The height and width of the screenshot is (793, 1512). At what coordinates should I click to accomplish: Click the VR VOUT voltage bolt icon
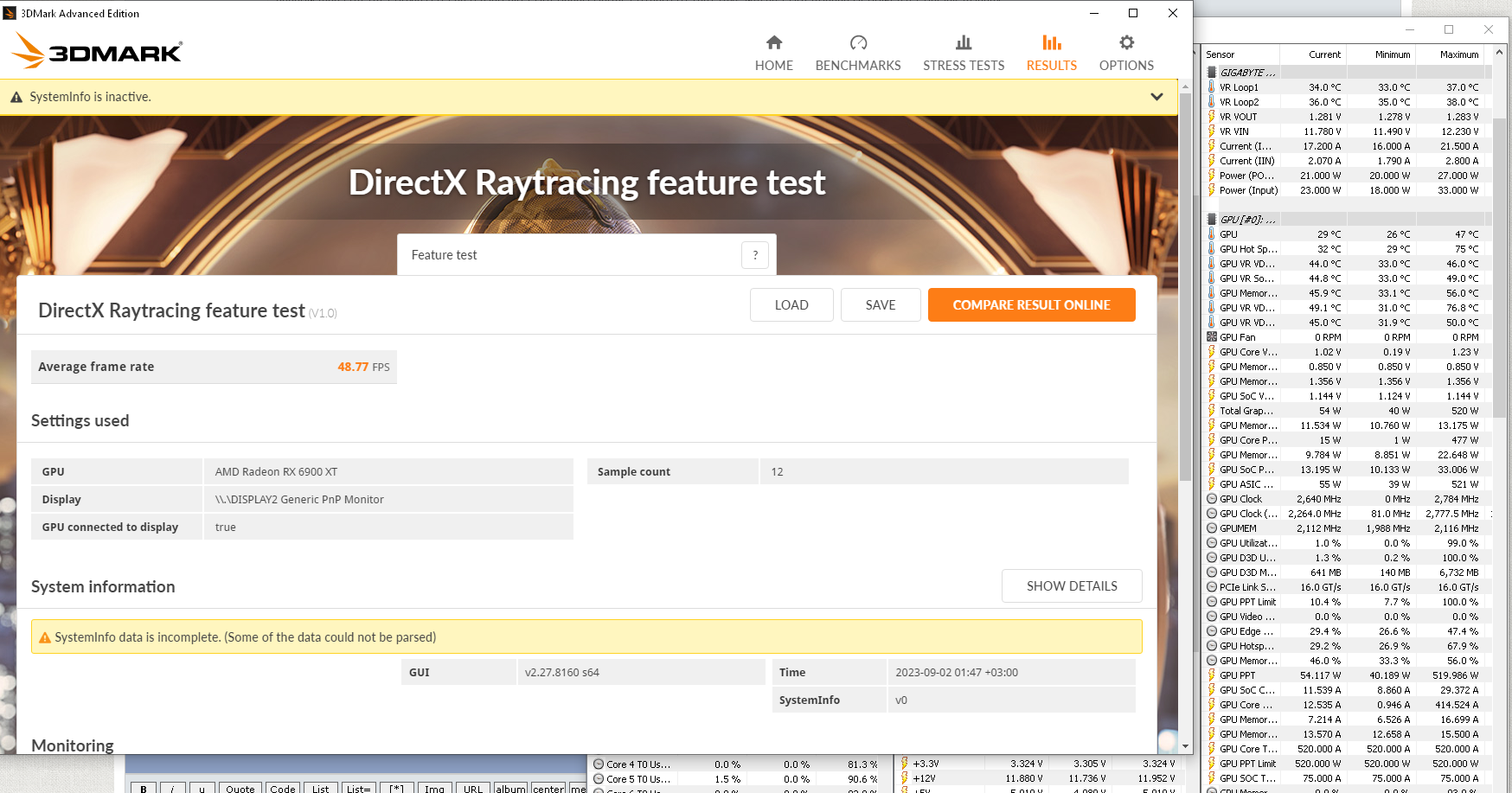coord(1212,117)
